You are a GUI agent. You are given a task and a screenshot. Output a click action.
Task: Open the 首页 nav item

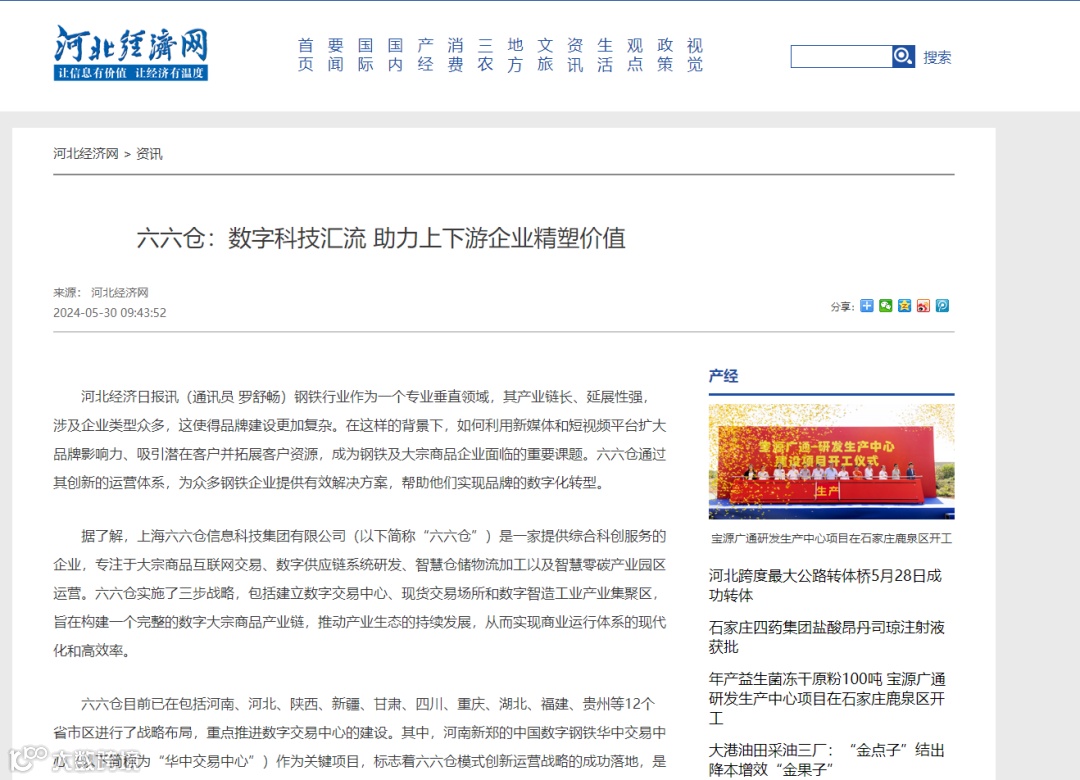point(306,55)
